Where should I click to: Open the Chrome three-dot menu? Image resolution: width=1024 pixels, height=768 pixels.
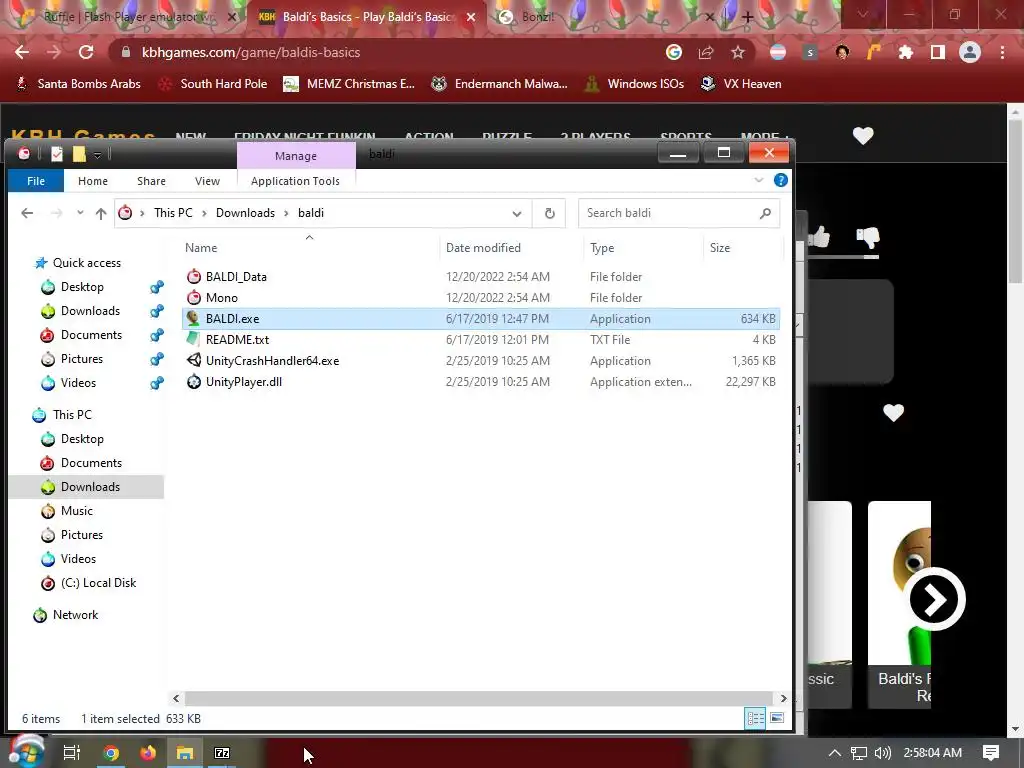pos(1002,52)
